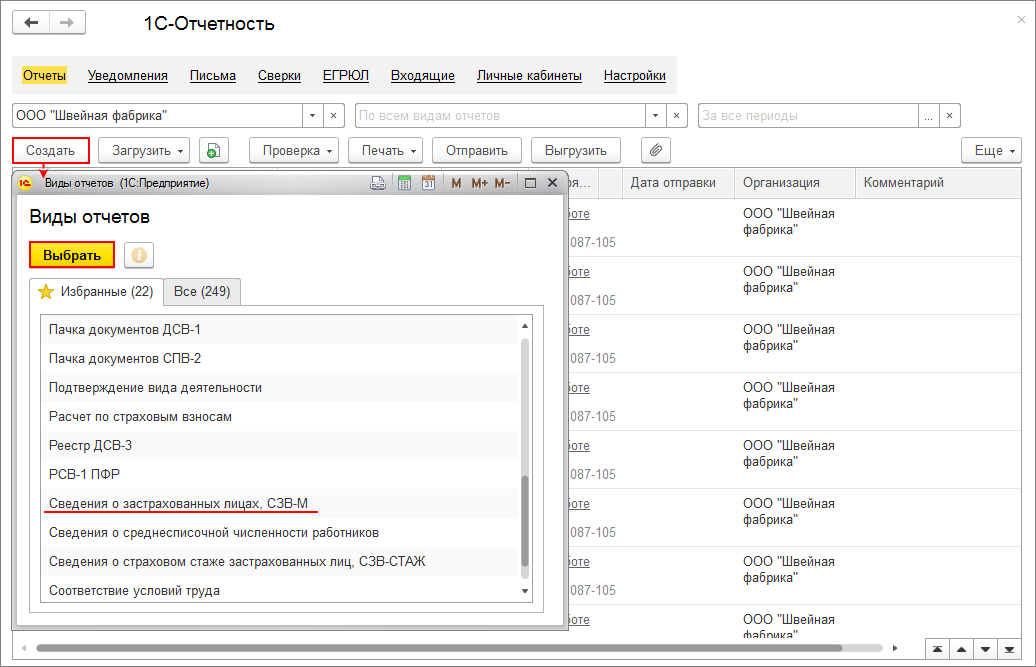Click the report list scrollbar up arrow
The height and width of the screenshot is (667, 1036).
[x=525, y=326]
